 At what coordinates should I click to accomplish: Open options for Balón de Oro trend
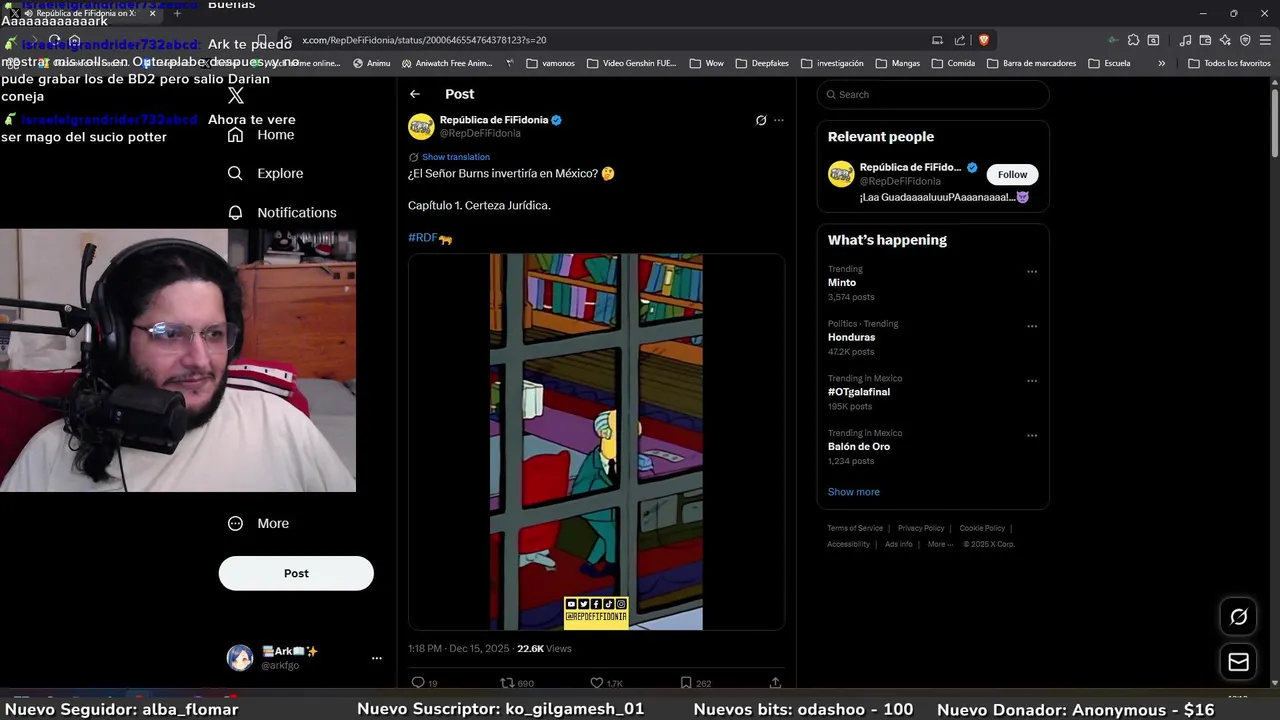pos(1032,436)
